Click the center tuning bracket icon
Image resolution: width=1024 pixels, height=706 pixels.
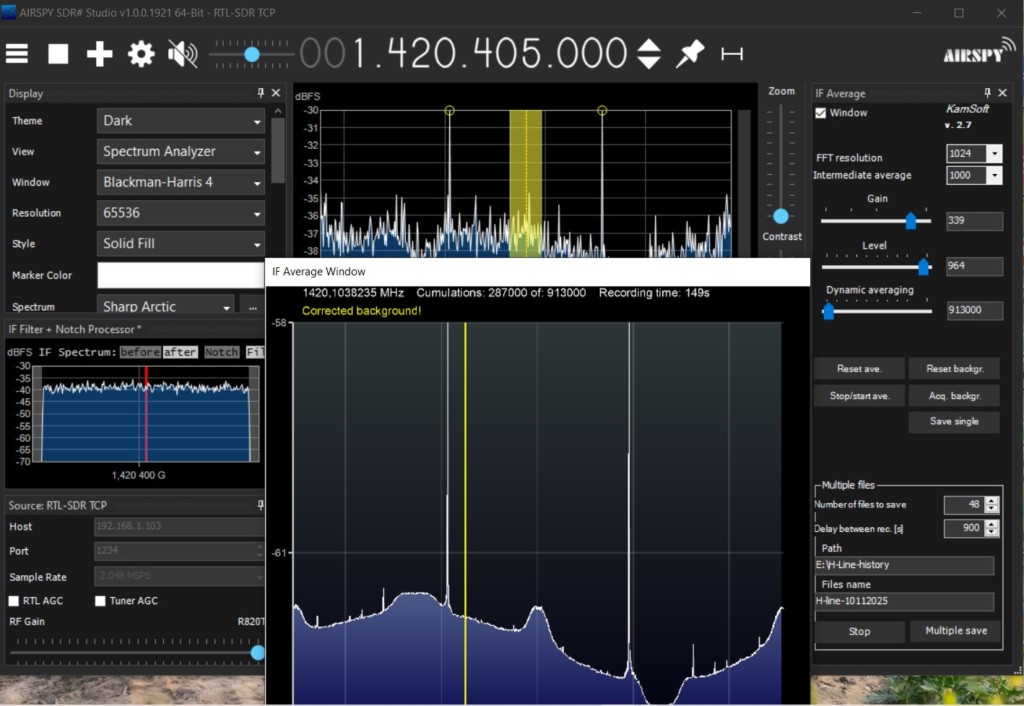(x=732, y=54)
